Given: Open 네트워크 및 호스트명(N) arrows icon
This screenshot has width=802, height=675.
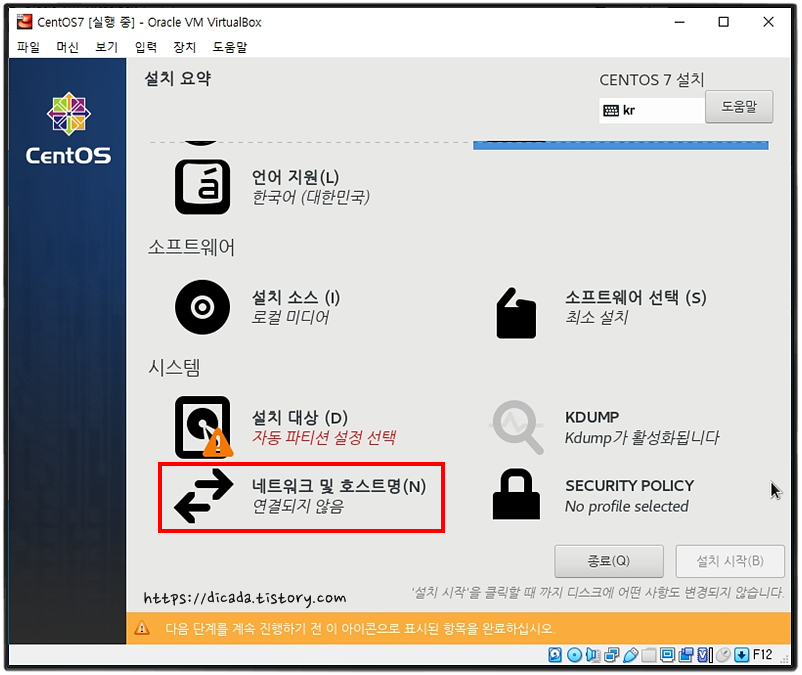Looking at the screenshot, I should click(x=204, y=496).
